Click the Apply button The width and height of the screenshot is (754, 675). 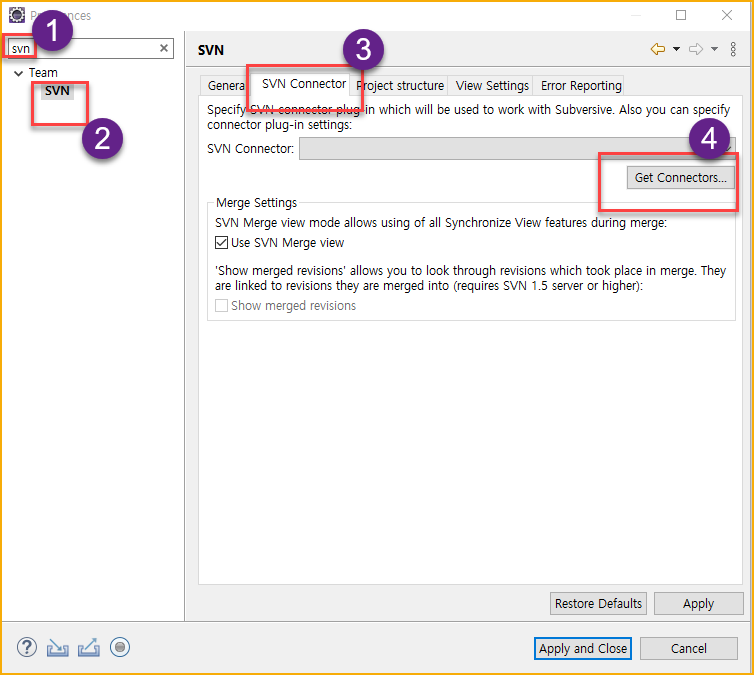coord(698,603)
